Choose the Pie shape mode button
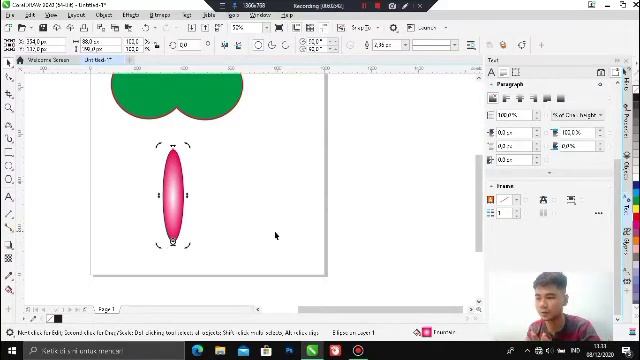The image size is (640, 360). coord(272,45)
